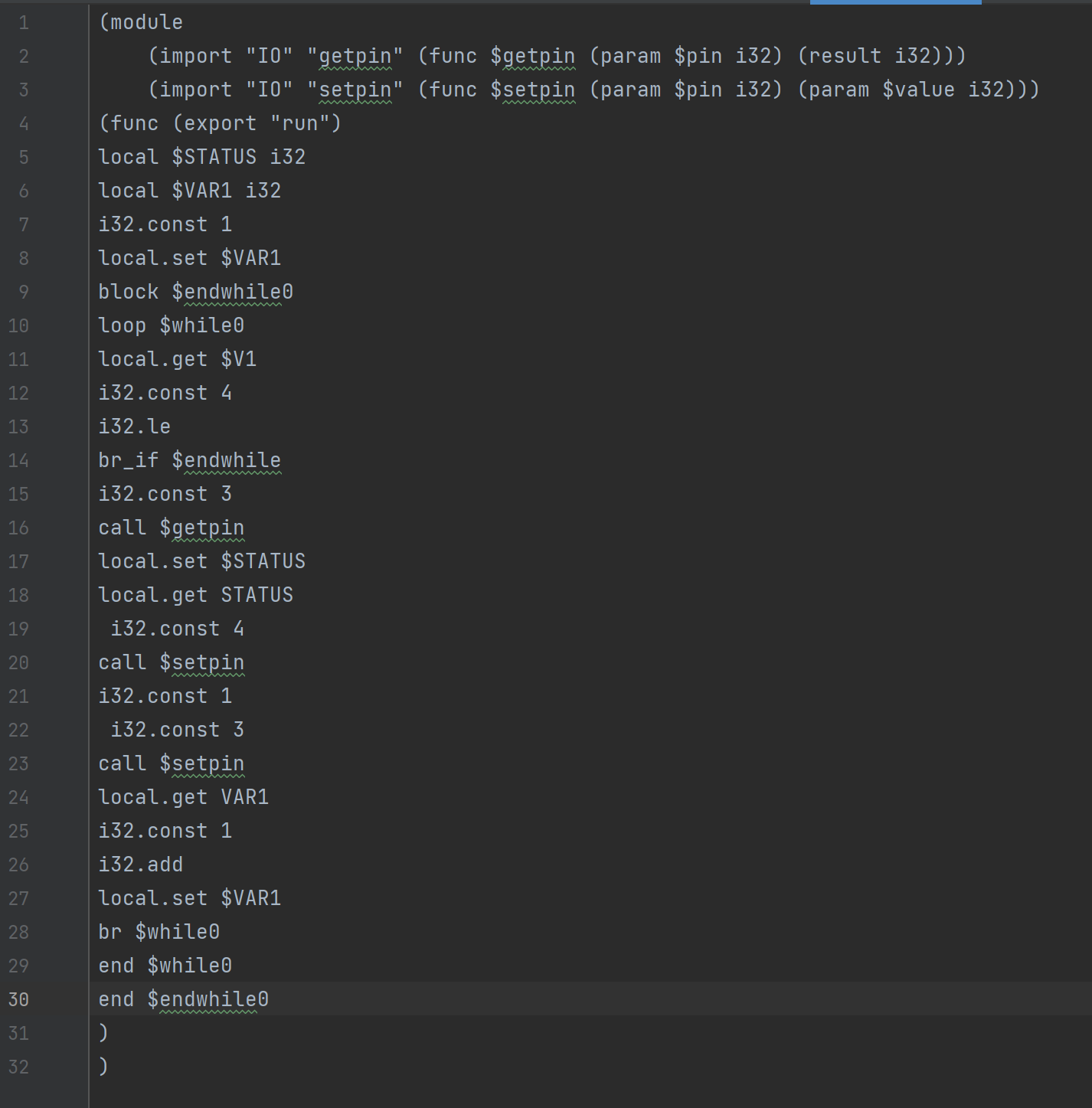
Task: Click $V1 in local.get line 11
Action: [x=238, y=360]
